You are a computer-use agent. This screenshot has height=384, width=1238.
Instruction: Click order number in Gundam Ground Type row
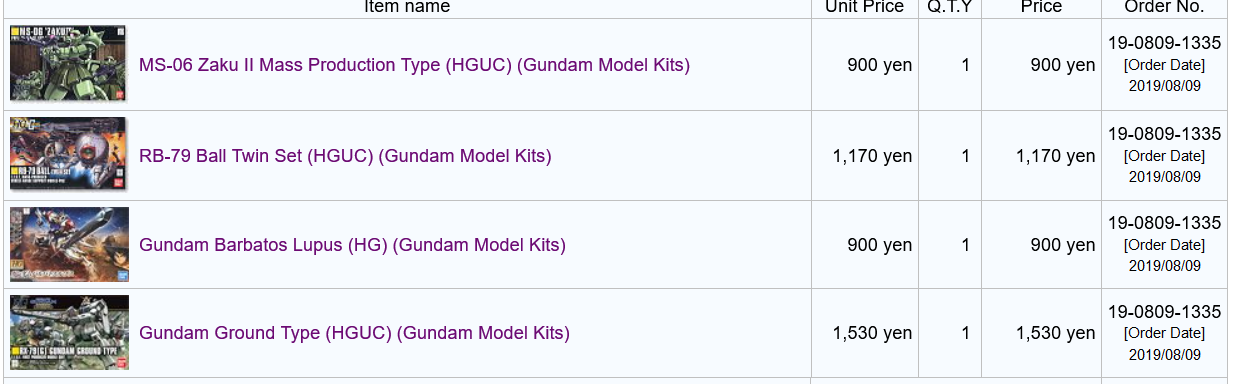(x=1164, y=312)
